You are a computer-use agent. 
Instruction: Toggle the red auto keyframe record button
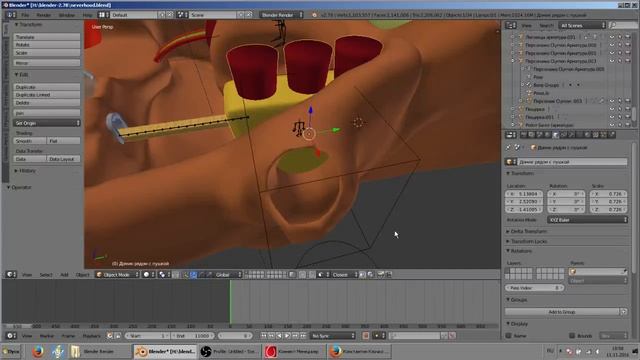(x=366, y=336)
